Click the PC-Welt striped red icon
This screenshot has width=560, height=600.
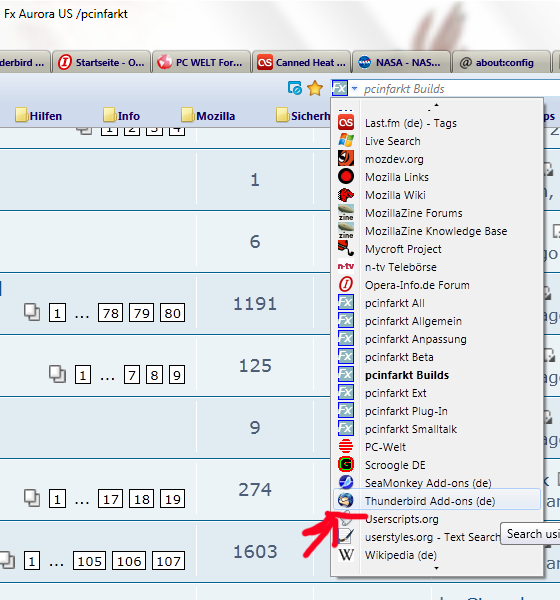[346, 447]
